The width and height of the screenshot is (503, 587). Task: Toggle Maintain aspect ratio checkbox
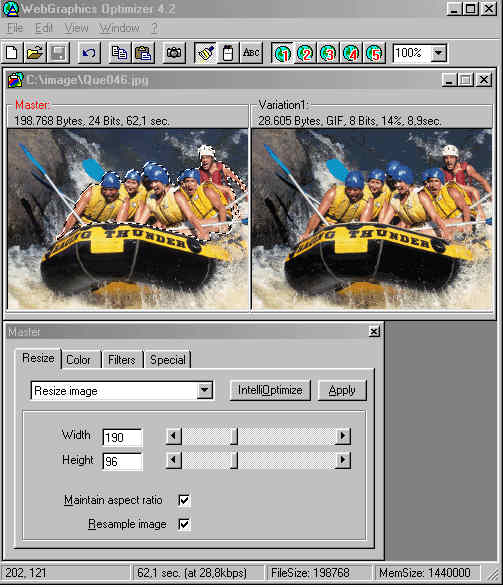[184, 500]
